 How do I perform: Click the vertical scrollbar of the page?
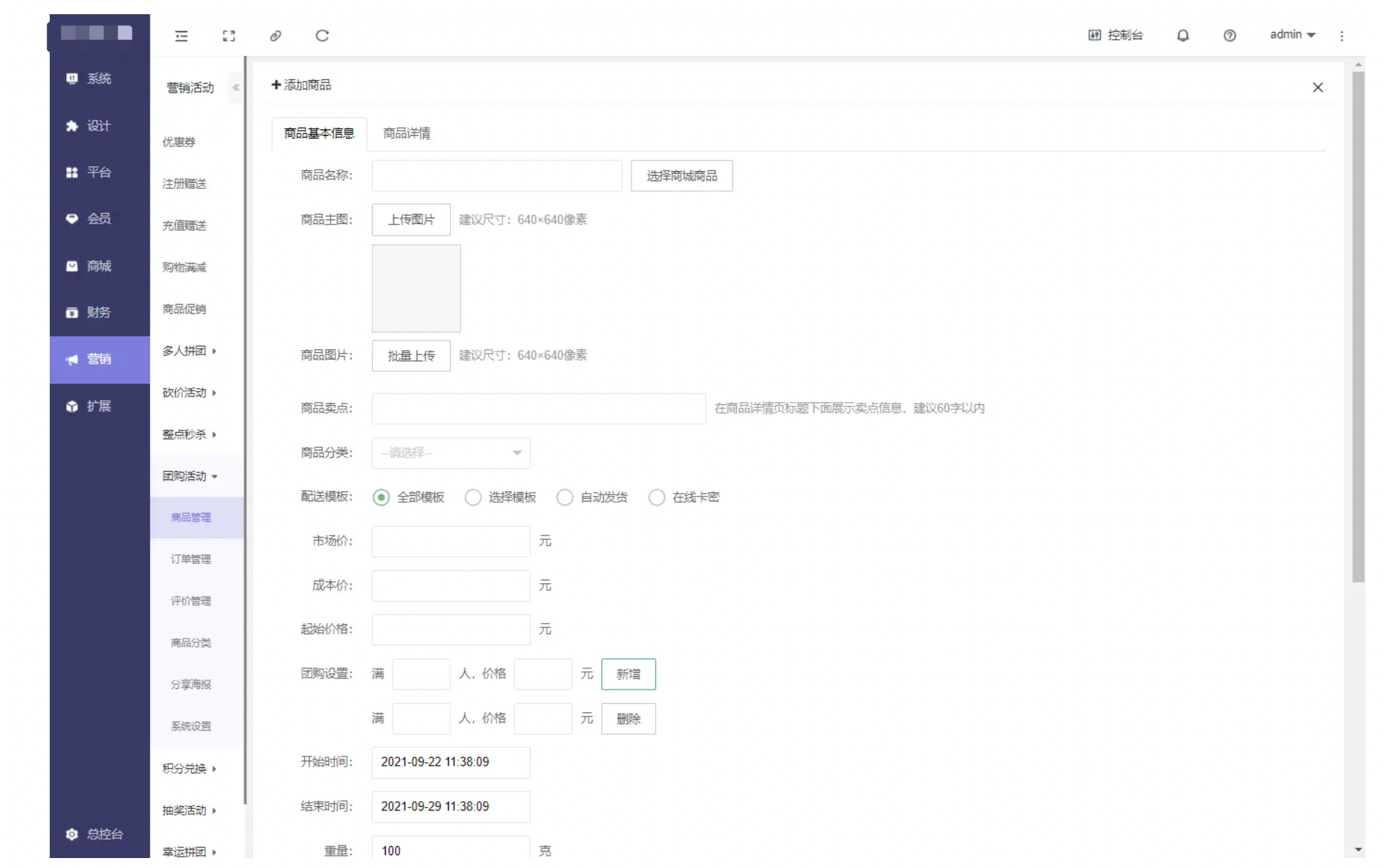pos(1358,327)
